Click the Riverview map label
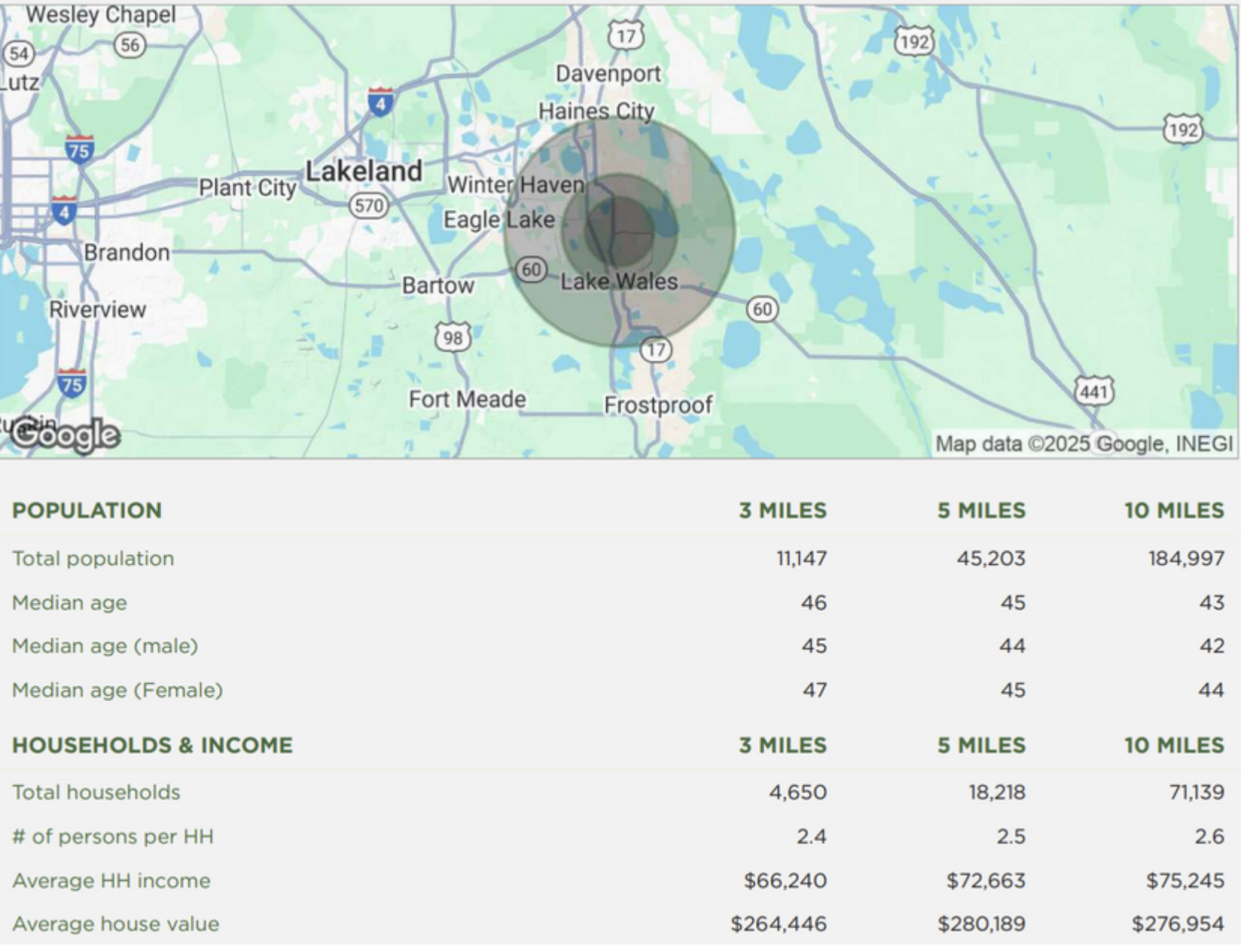 (x=97, y=310)
